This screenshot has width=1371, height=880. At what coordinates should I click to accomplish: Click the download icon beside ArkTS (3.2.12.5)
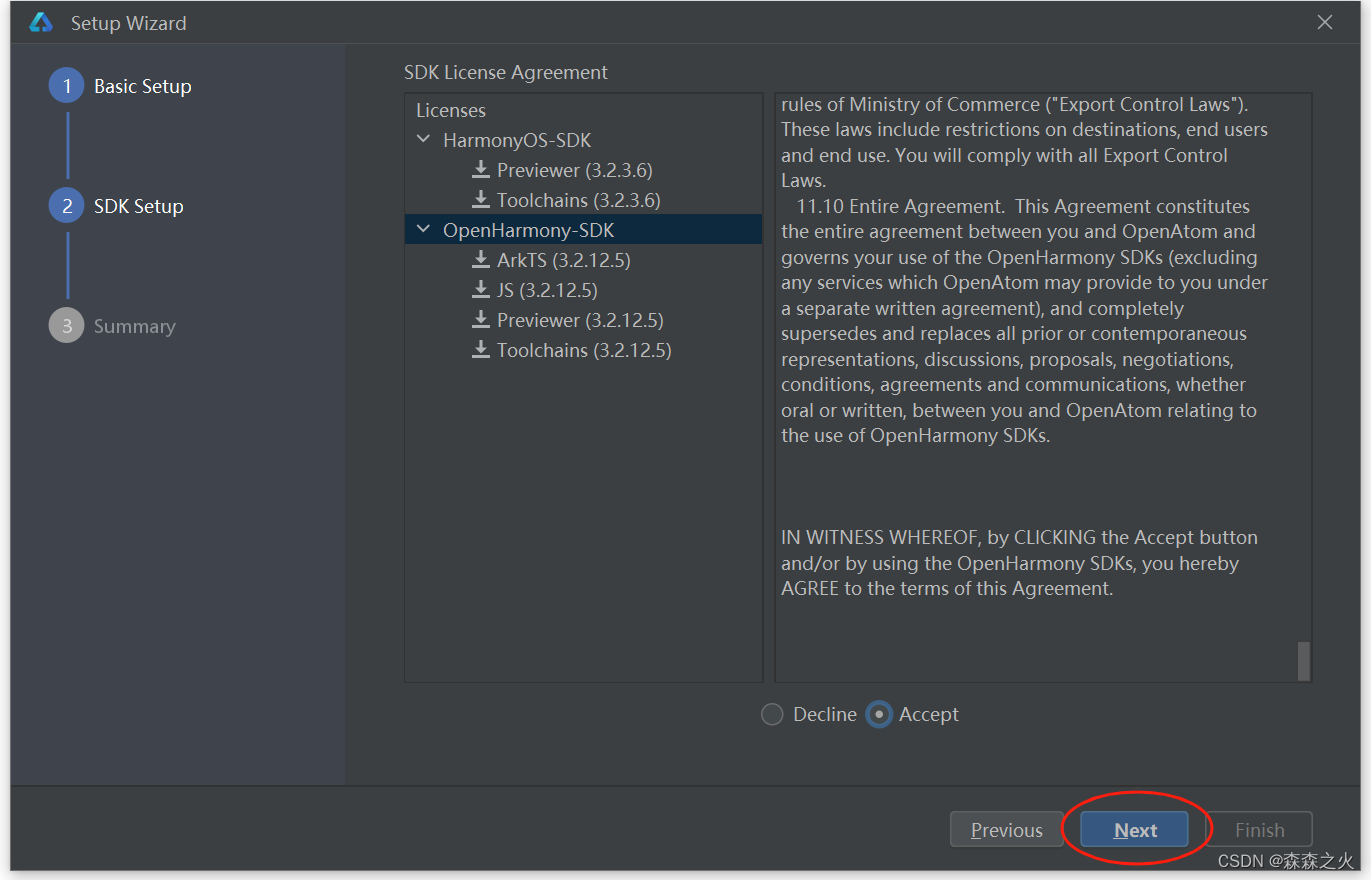[481, 260]
